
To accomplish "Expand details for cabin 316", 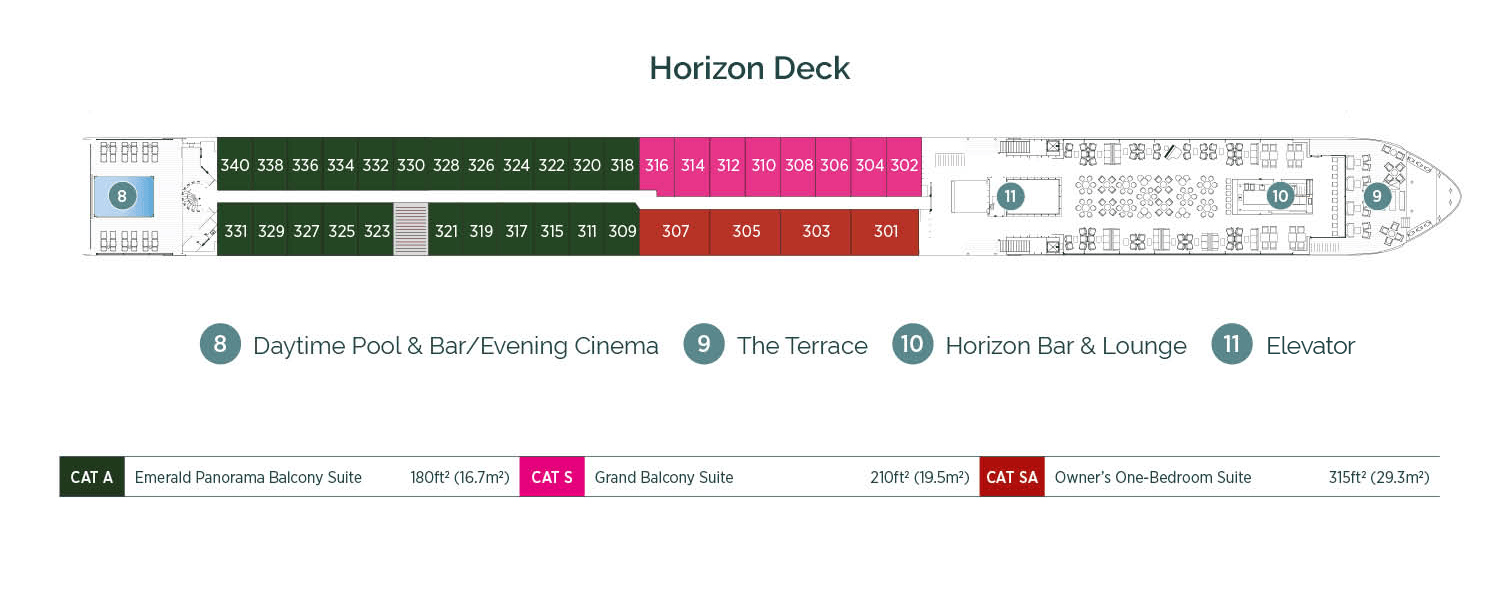I will (657, 165).
